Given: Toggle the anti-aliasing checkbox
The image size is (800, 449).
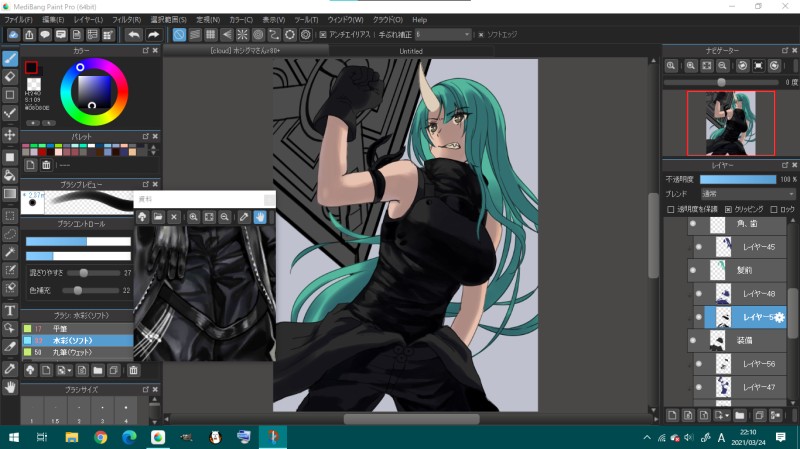Looking at the screenshot, I should coord(323,35).
